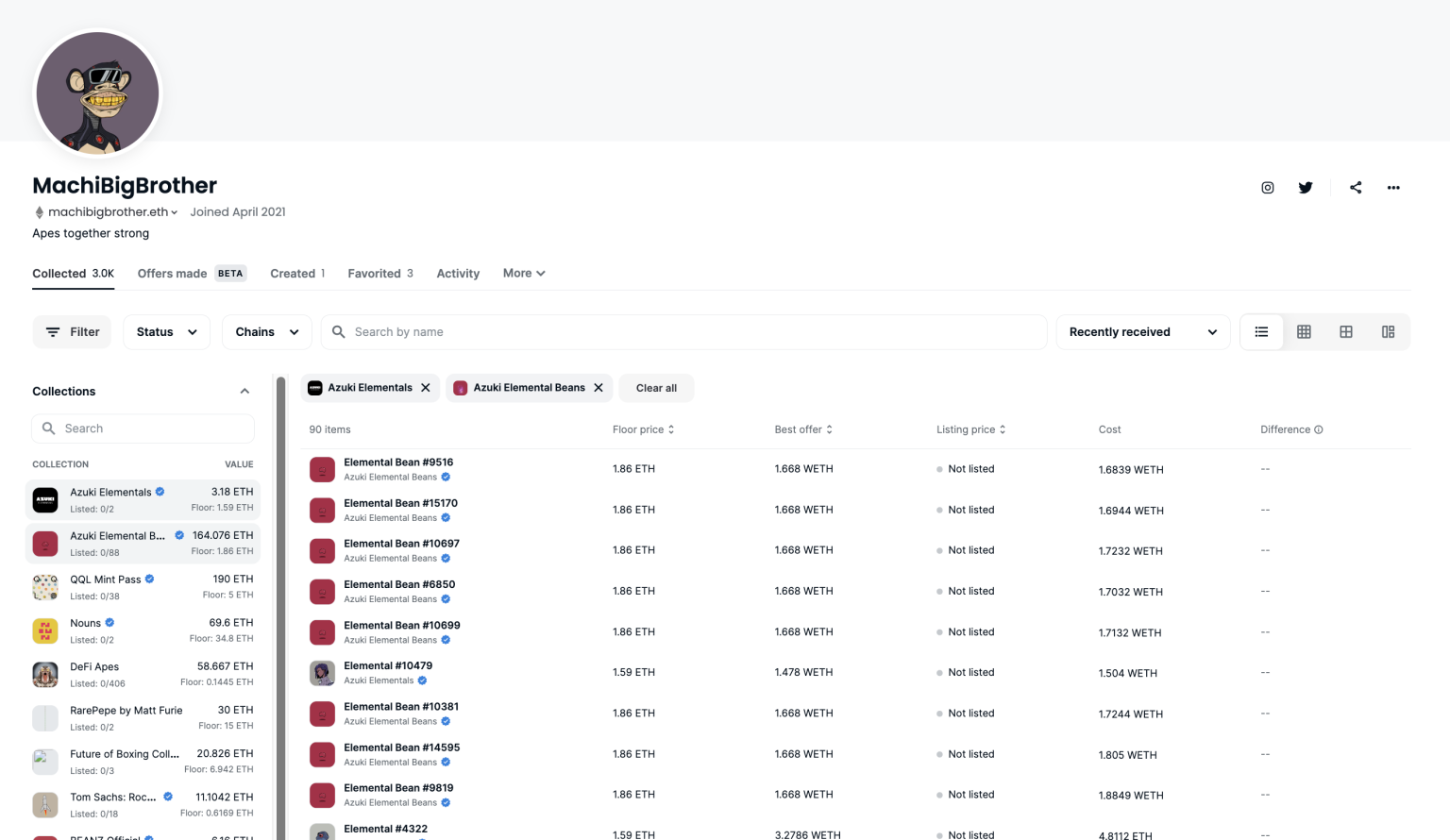Expand the Recently received sort dropdown
The height and width of the screenshot is (840, 1450).
coord(1142,332)
